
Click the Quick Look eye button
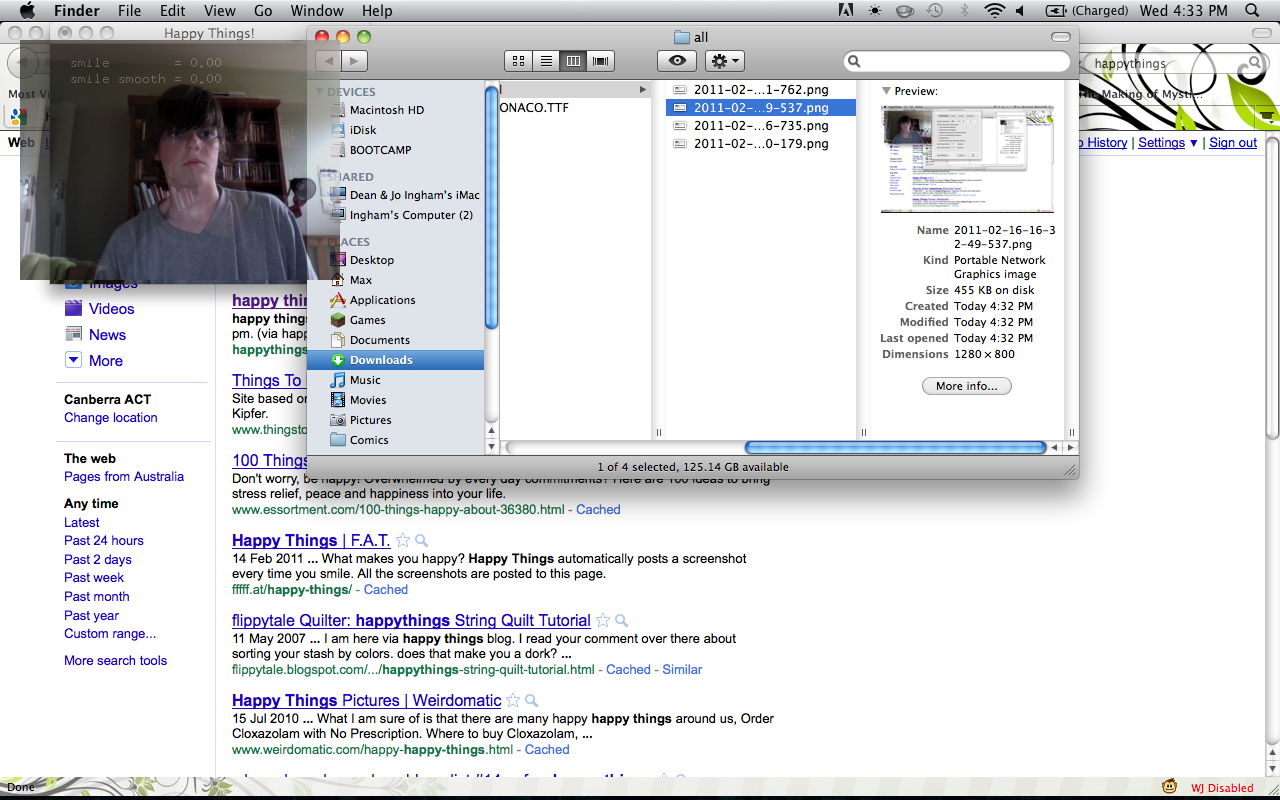(x=677, y=61)
